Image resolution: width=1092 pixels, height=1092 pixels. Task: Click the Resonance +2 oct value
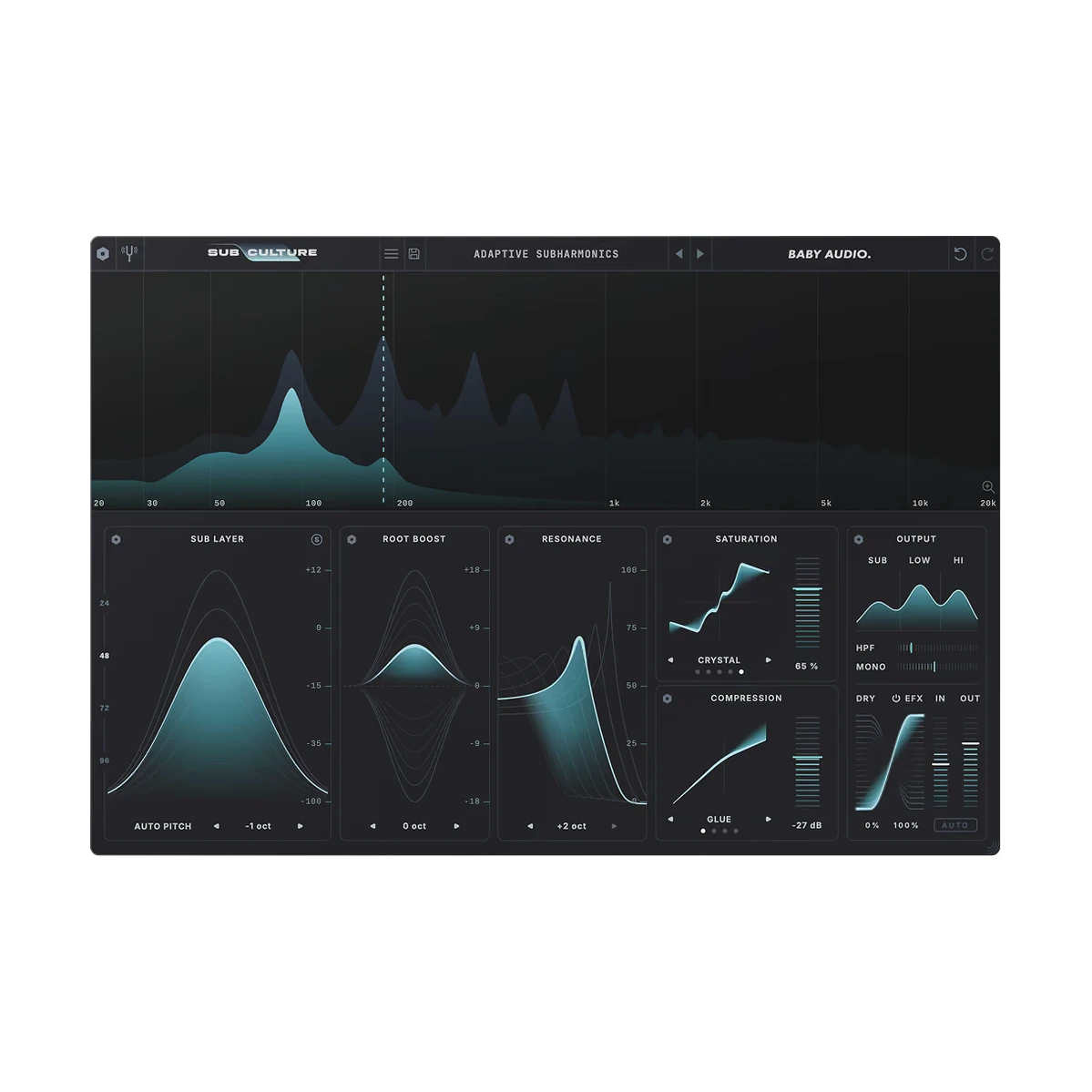pyautogui.click(x=572, y=826)
